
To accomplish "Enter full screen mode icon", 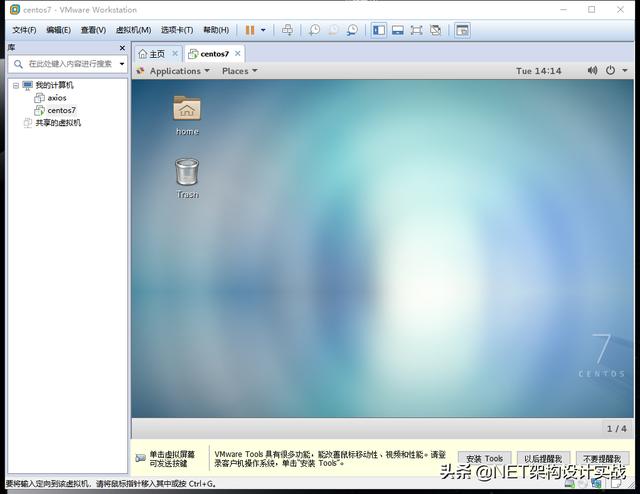I will point(416,30).
